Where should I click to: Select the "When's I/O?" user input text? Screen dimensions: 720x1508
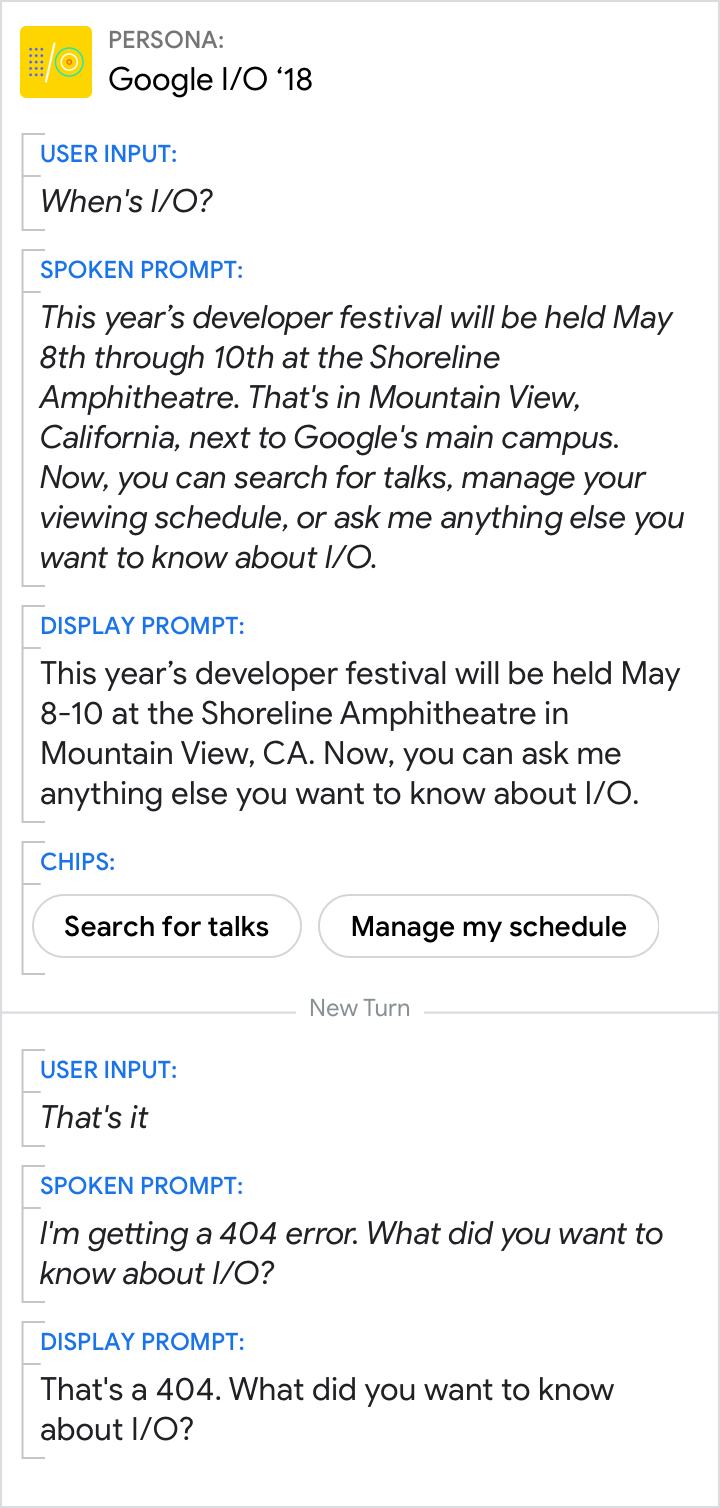(126, 202)
